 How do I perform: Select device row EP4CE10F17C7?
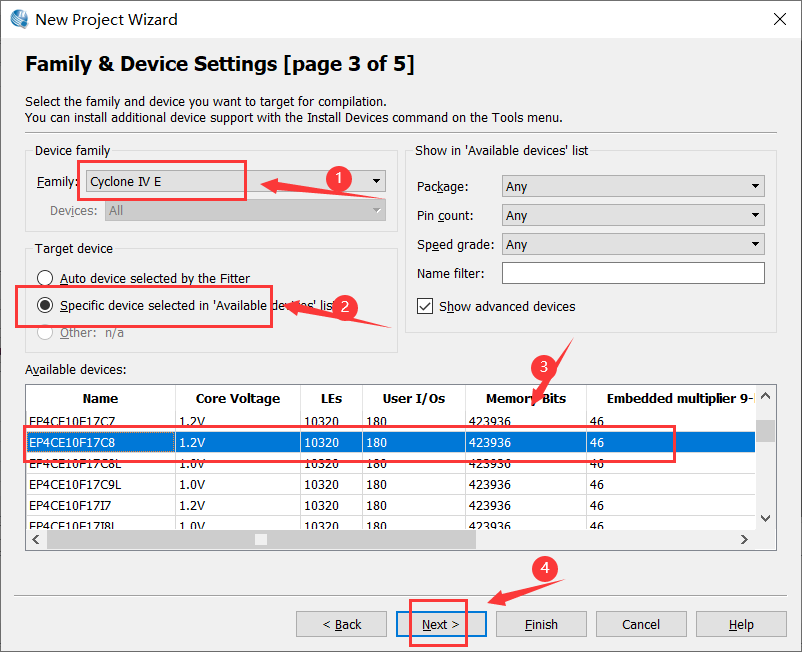(391, 421)
